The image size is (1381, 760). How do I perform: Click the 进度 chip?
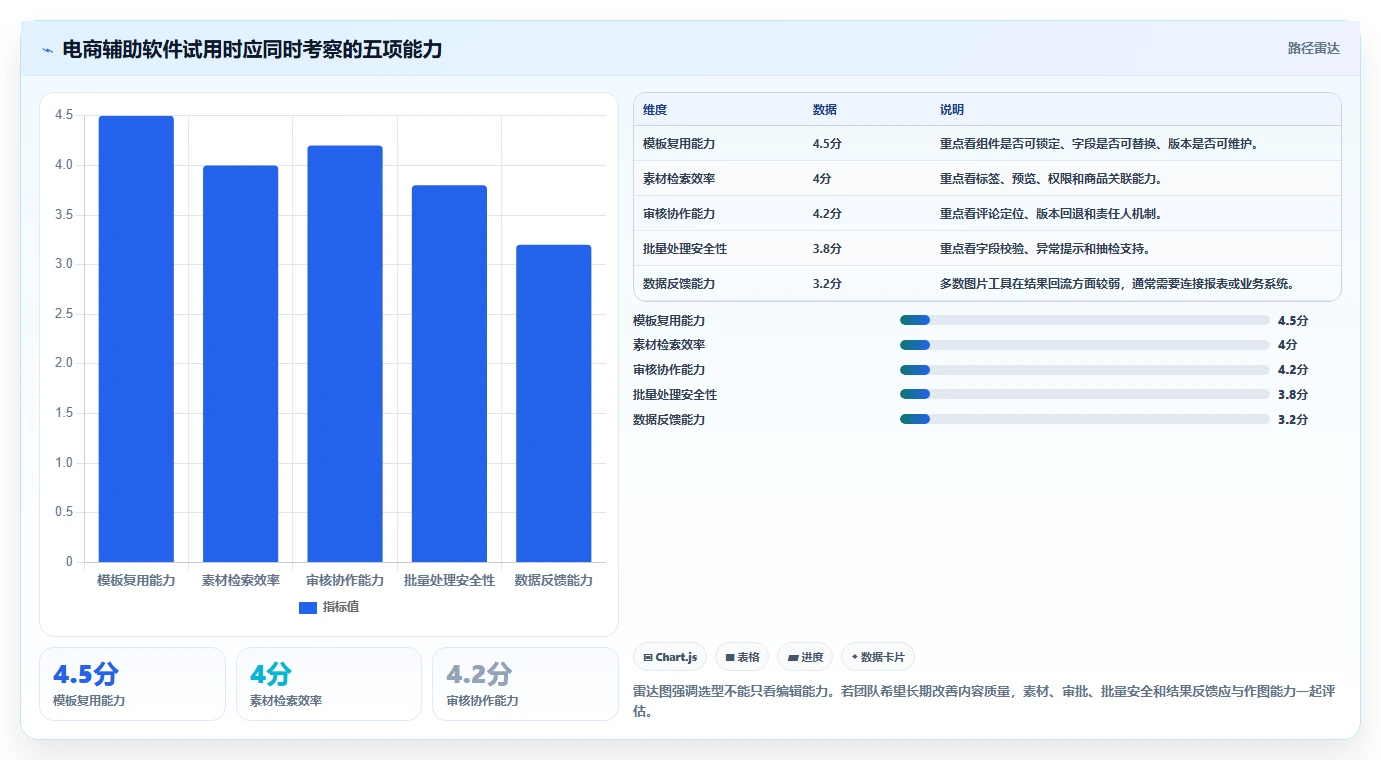[x=805, y=657]
